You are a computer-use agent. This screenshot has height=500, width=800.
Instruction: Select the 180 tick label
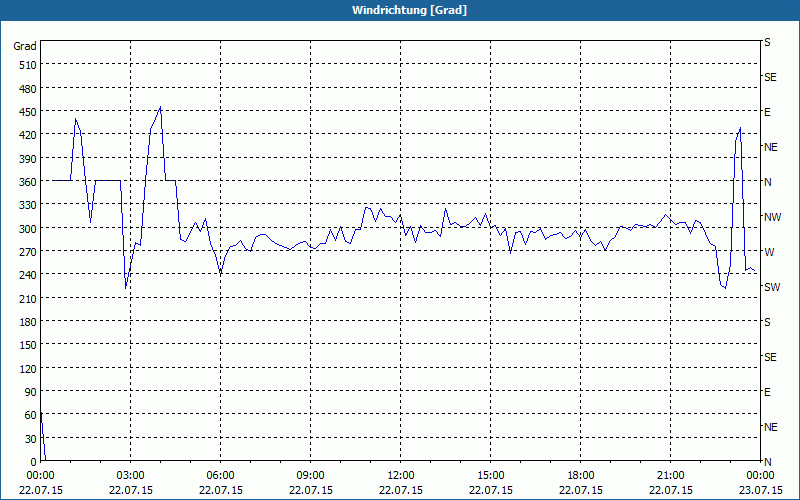coord(29,322)
